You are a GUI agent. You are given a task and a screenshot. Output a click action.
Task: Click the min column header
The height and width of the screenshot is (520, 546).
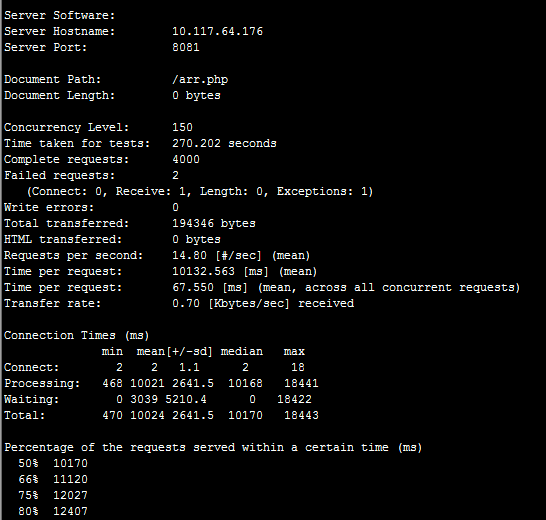click(112, 351)
